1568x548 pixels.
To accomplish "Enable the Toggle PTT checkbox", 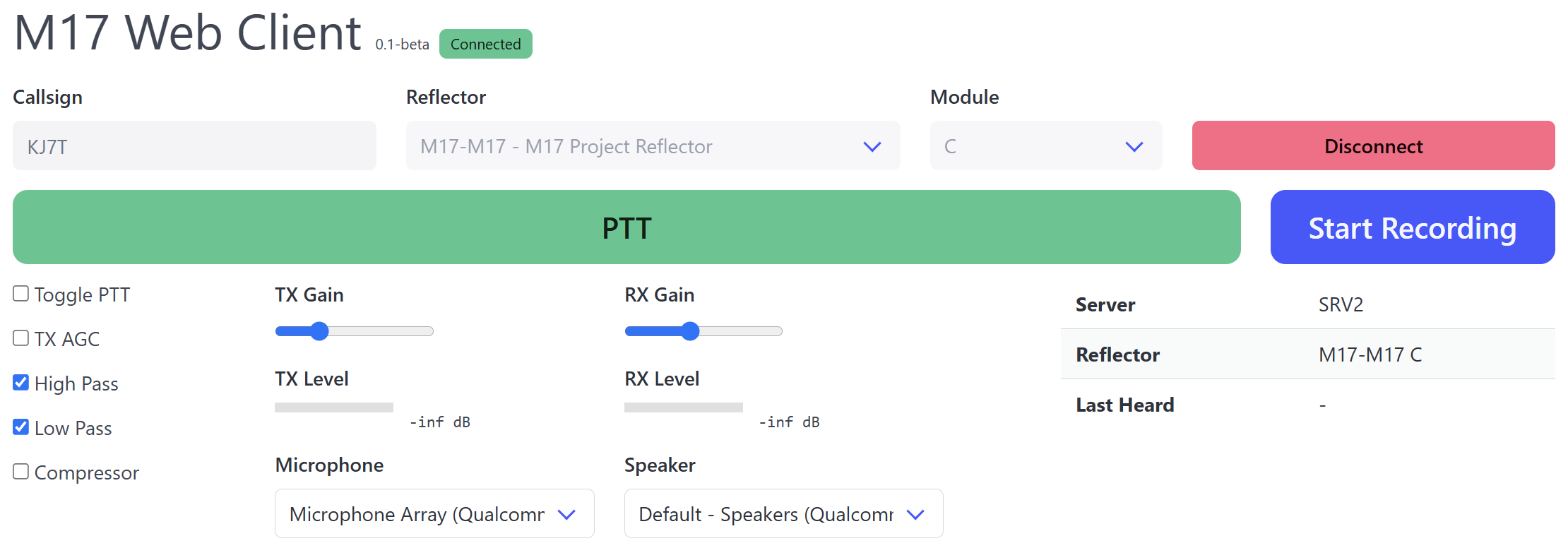I will 20,293.
